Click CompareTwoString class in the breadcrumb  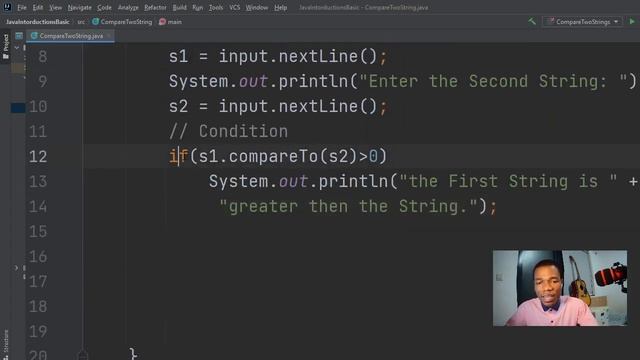pyautogui.click(x=122, y=22)
